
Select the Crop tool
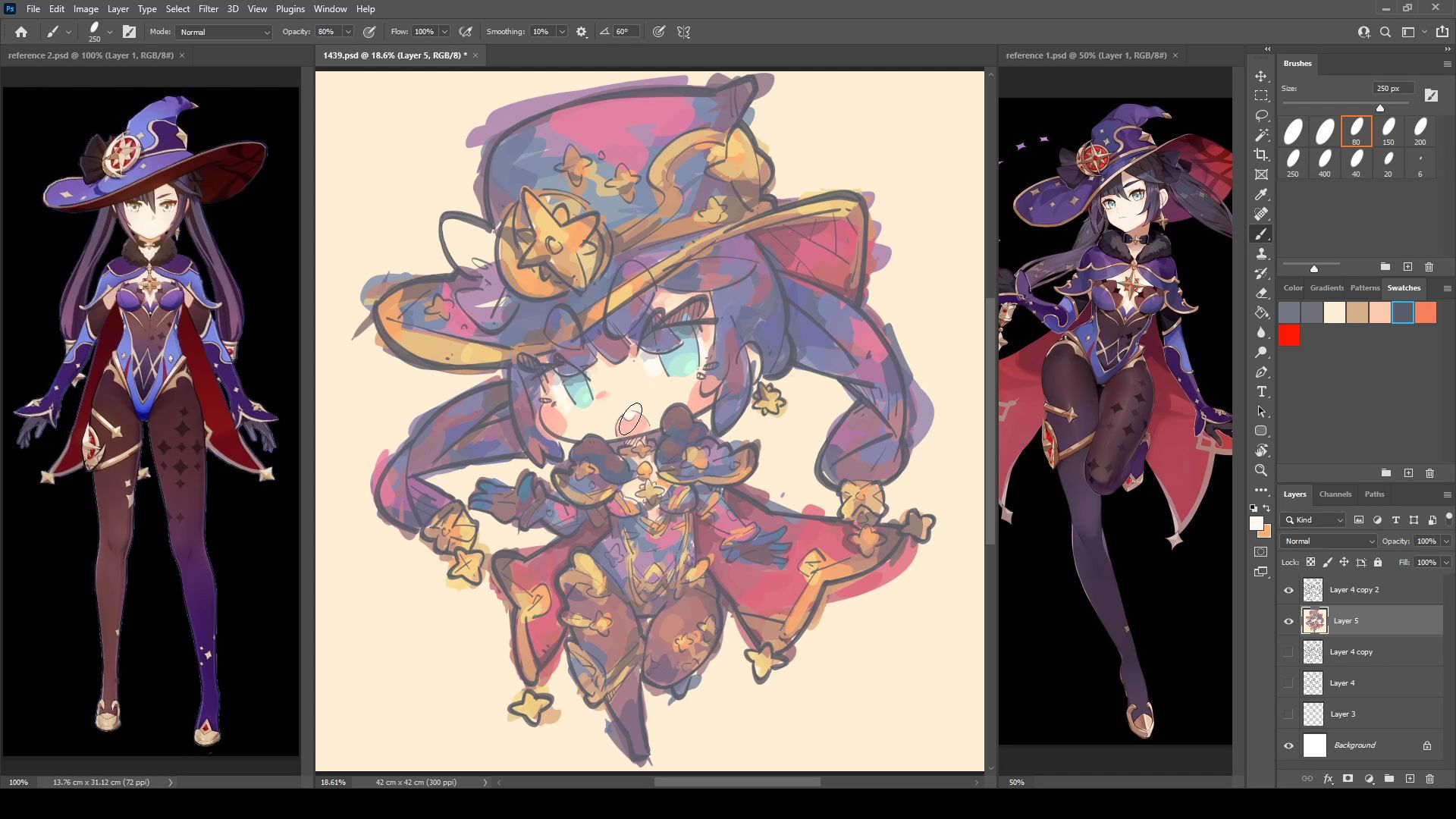click(1261, 155)
